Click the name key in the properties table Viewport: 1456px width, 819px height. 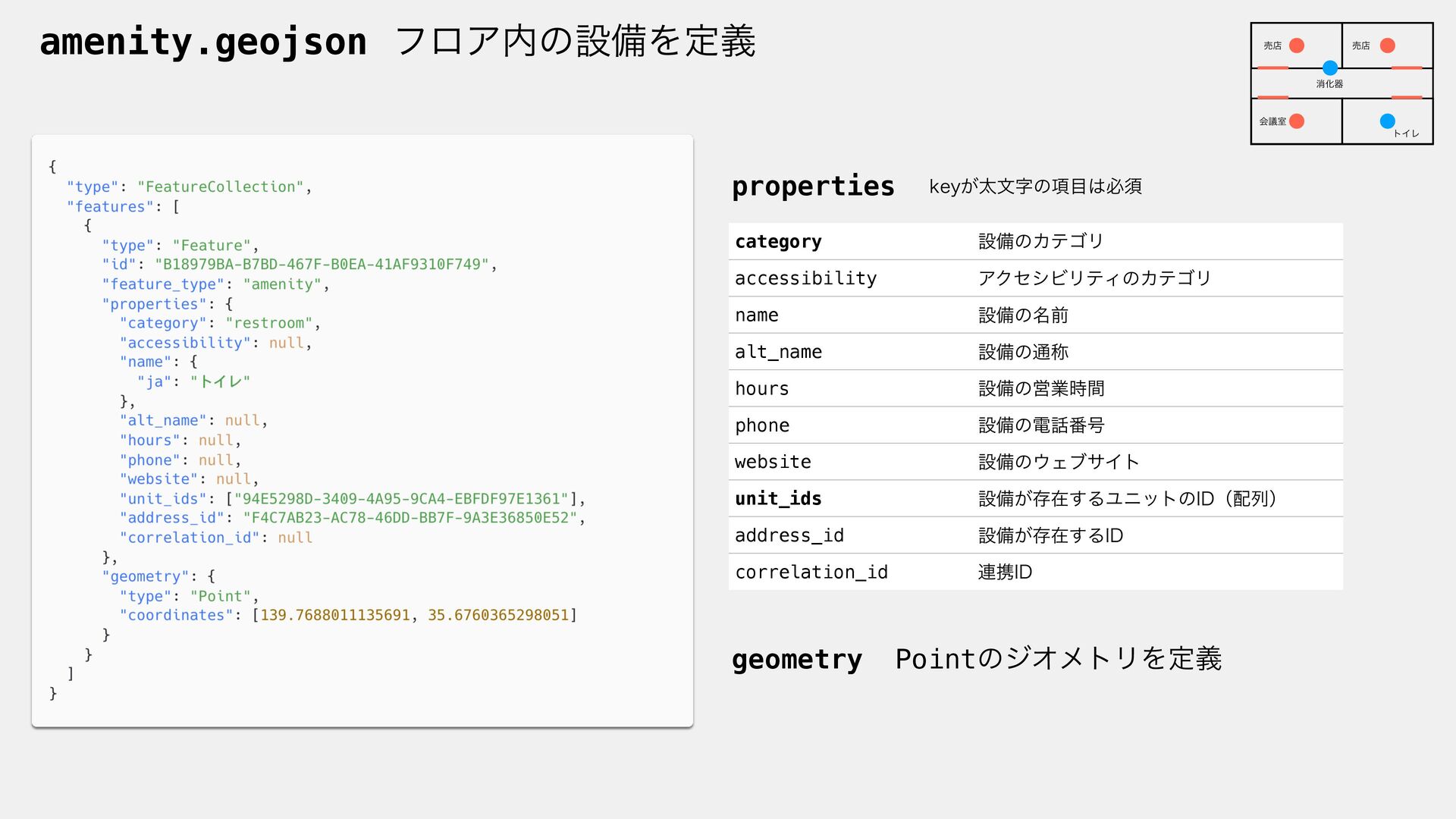click(756, 315)
